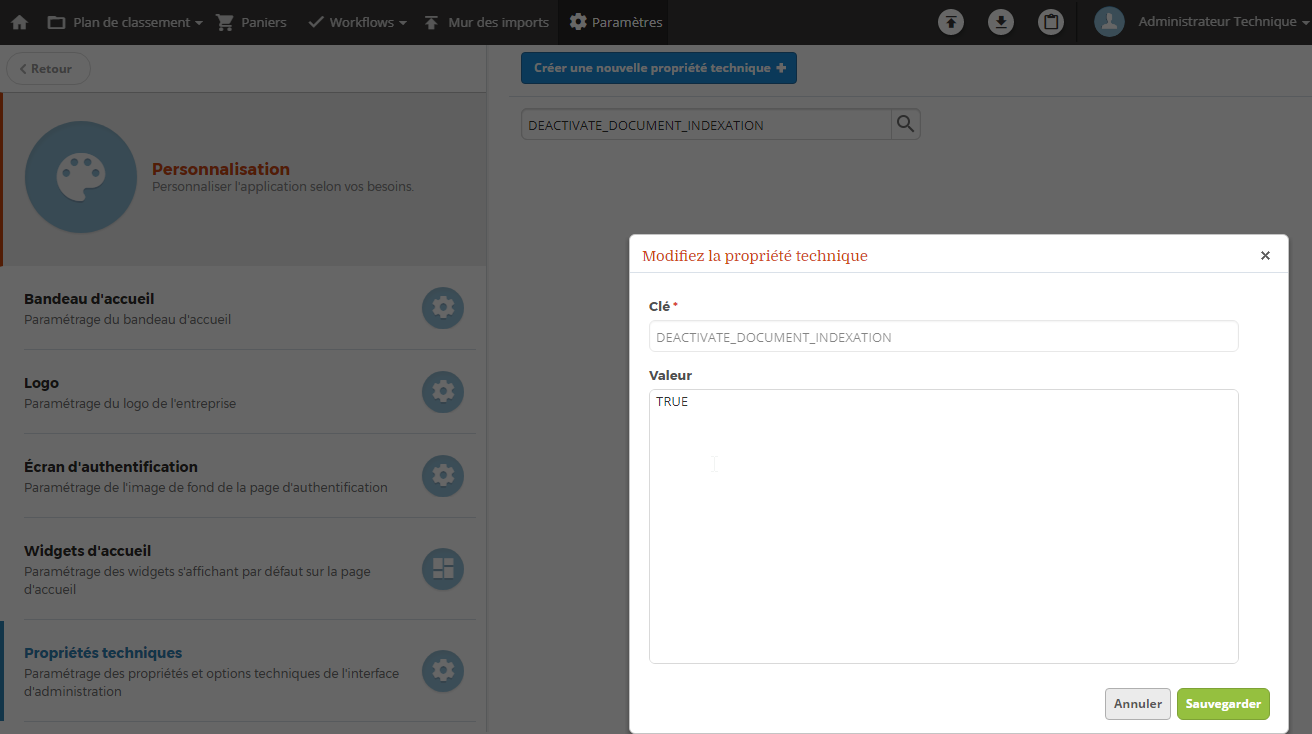Open the upload icon in header
The image size is (1312, 734).
coord(951,22)
